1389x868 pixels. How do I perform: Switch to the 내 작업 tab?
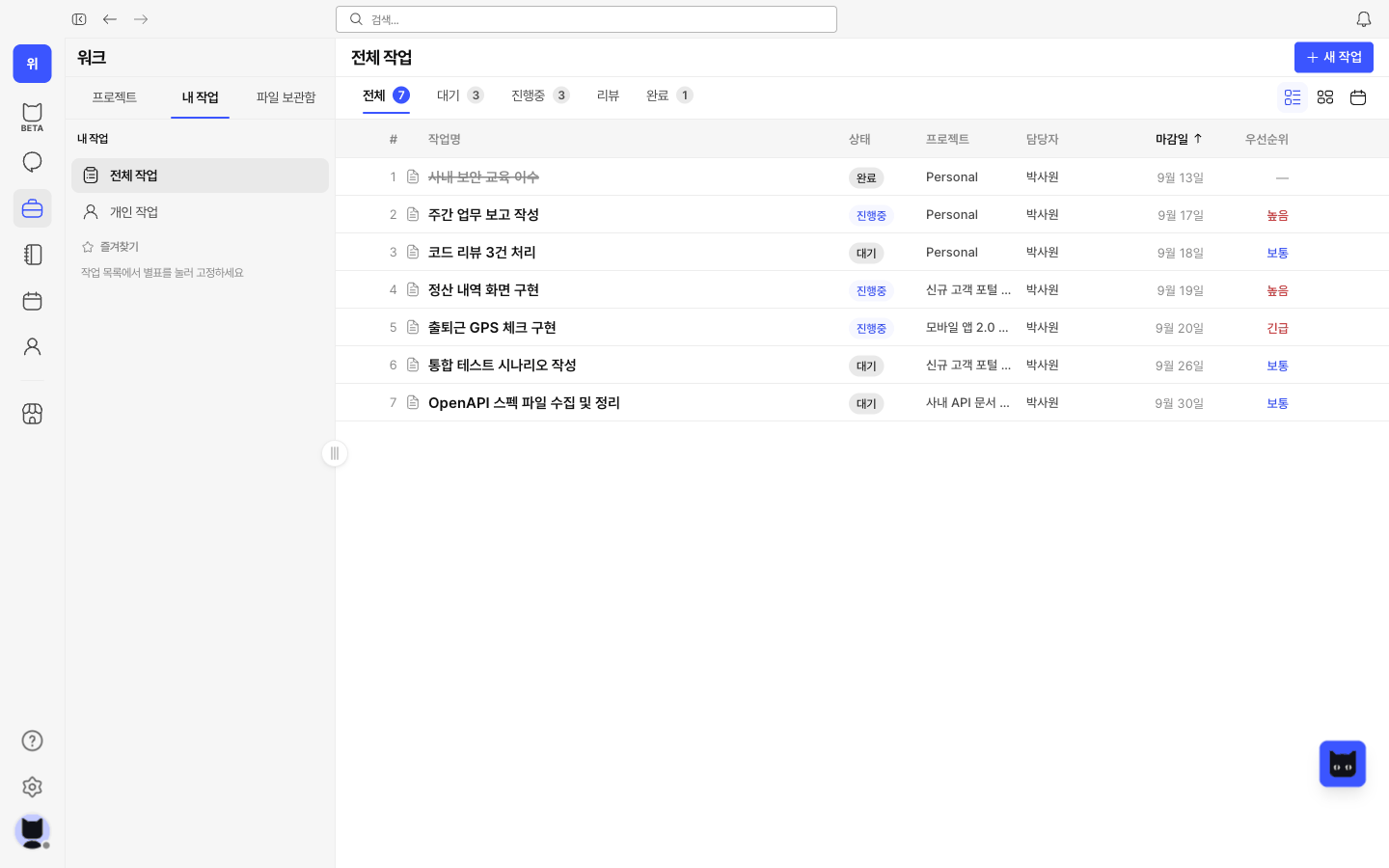[x=200, y=97]
